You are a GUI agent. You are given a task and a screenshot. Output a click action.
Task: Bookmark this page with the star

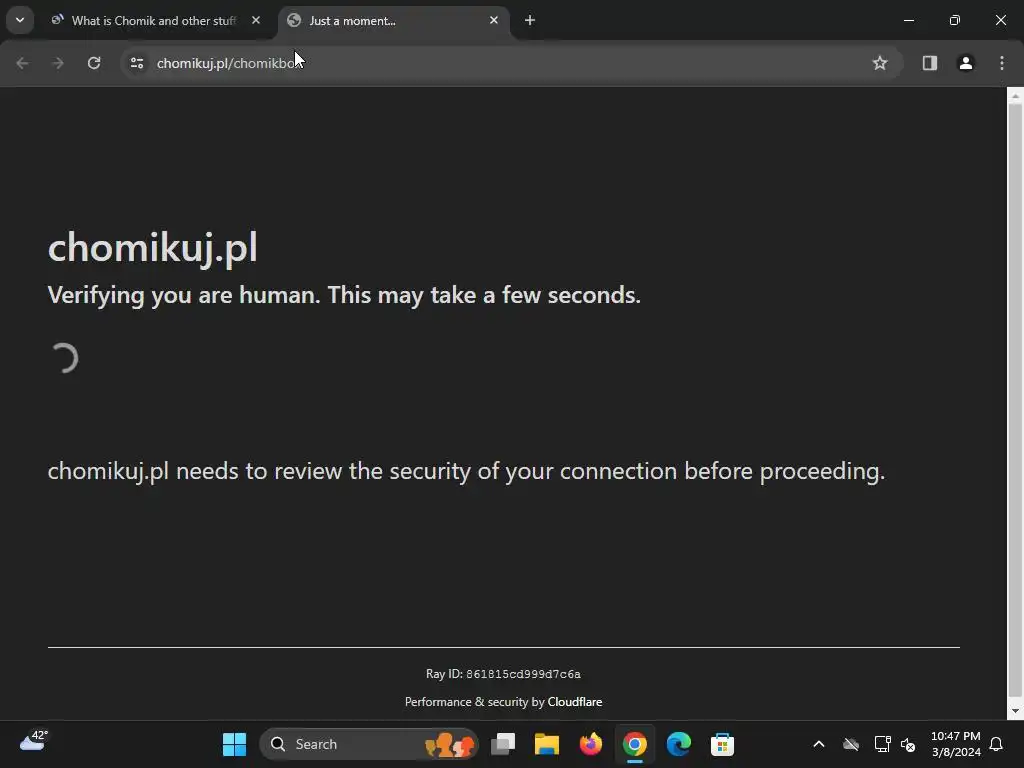880,63
